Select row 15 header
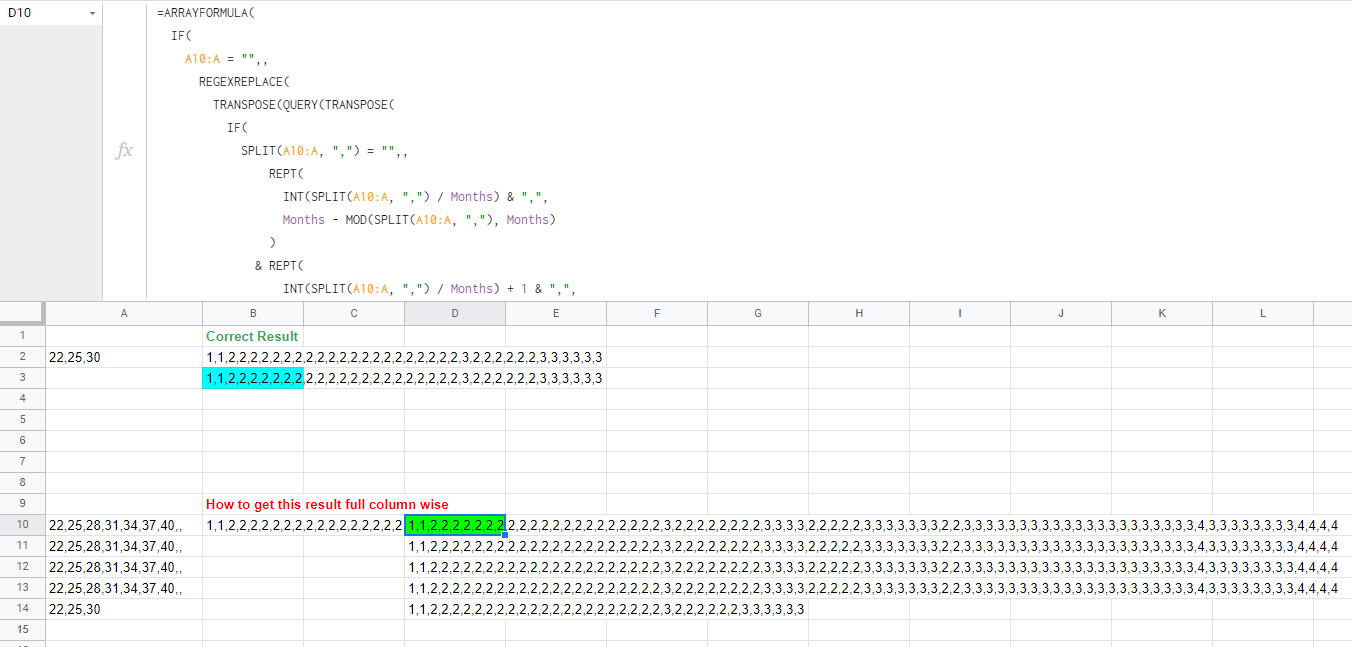This screenshot has height=647, width=1352. [22, 630]
